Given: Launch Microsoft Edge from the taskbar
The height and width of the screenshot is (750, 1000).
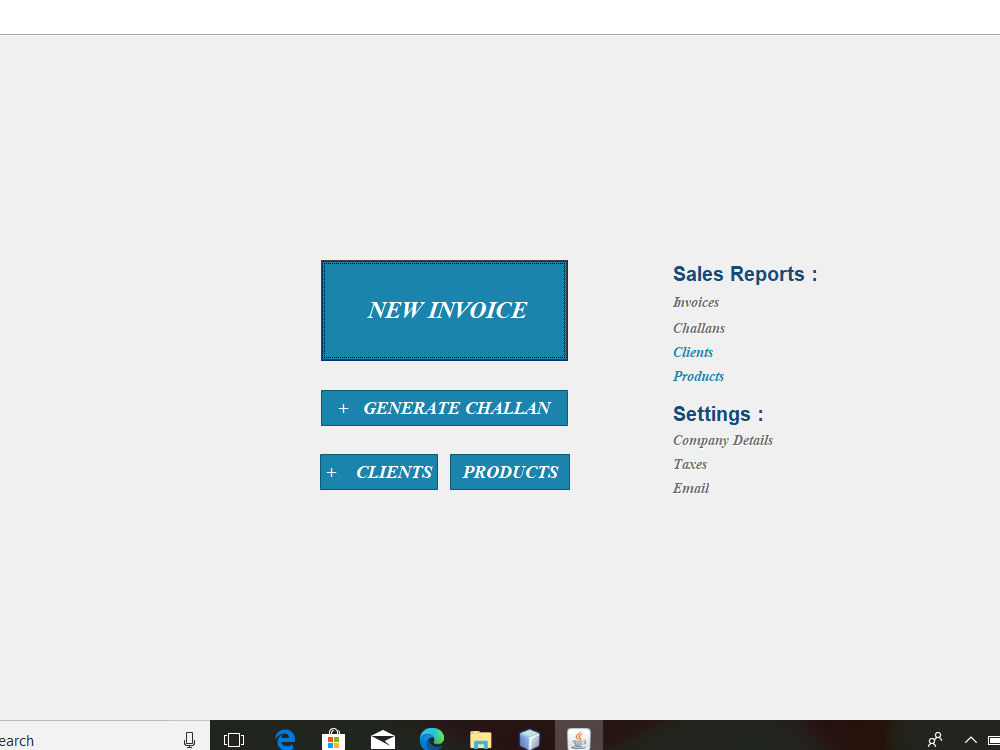Looking at the screenshot, I should [285, 739].
